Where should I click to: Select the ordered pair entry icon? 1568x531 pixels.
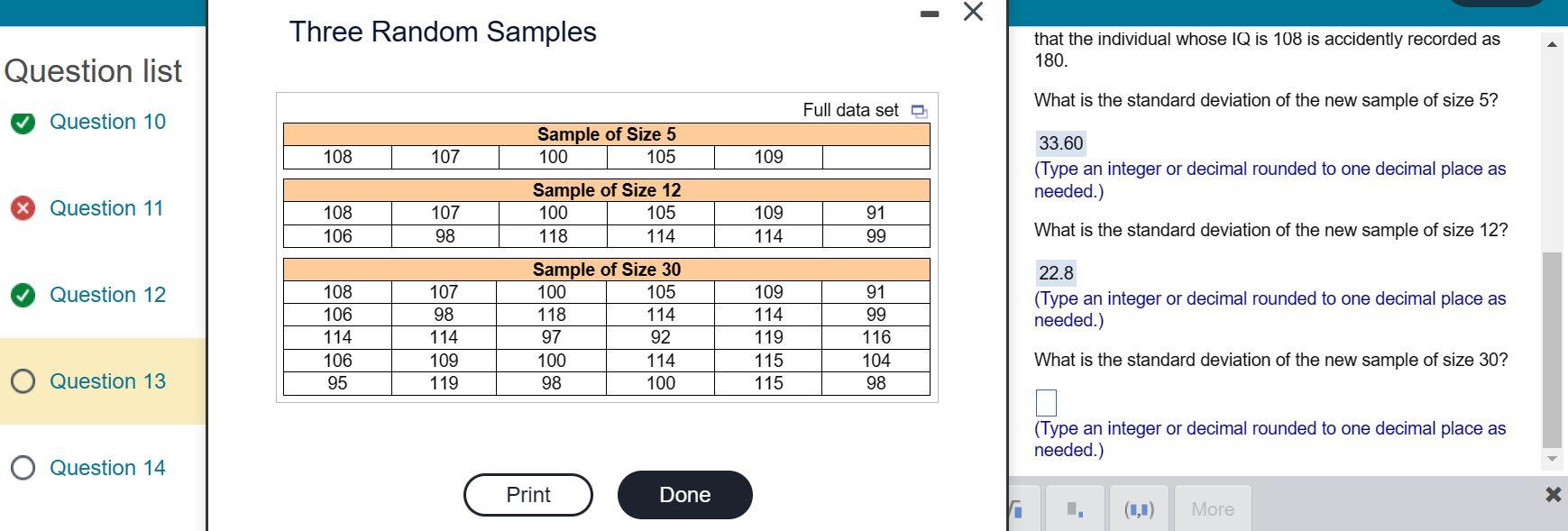tap(1138, 509)
